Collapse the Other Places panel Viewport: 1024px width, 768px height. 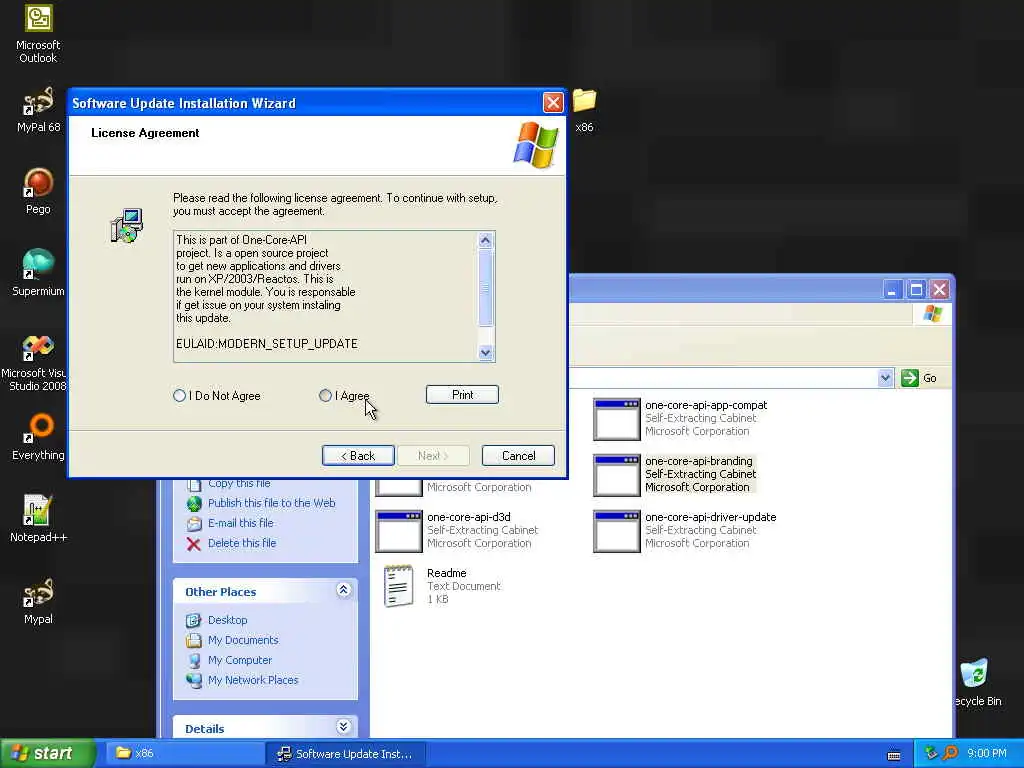(344, 590)
